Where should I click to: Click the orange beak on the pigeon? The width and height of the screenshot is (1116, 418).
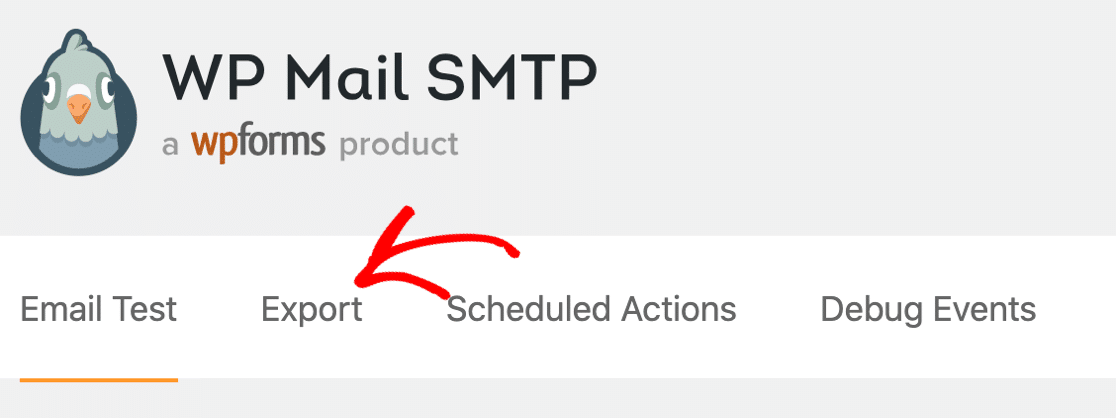79,110
